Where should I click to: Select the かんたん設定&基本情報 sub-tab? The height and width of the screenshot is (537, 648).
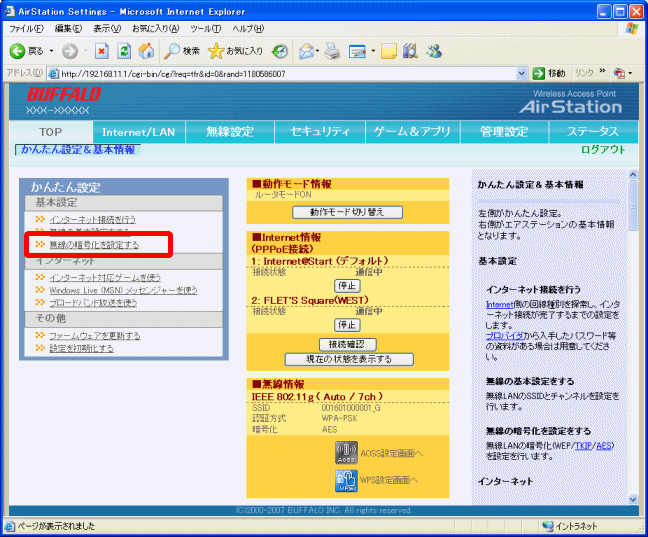(x=78, y=150)
